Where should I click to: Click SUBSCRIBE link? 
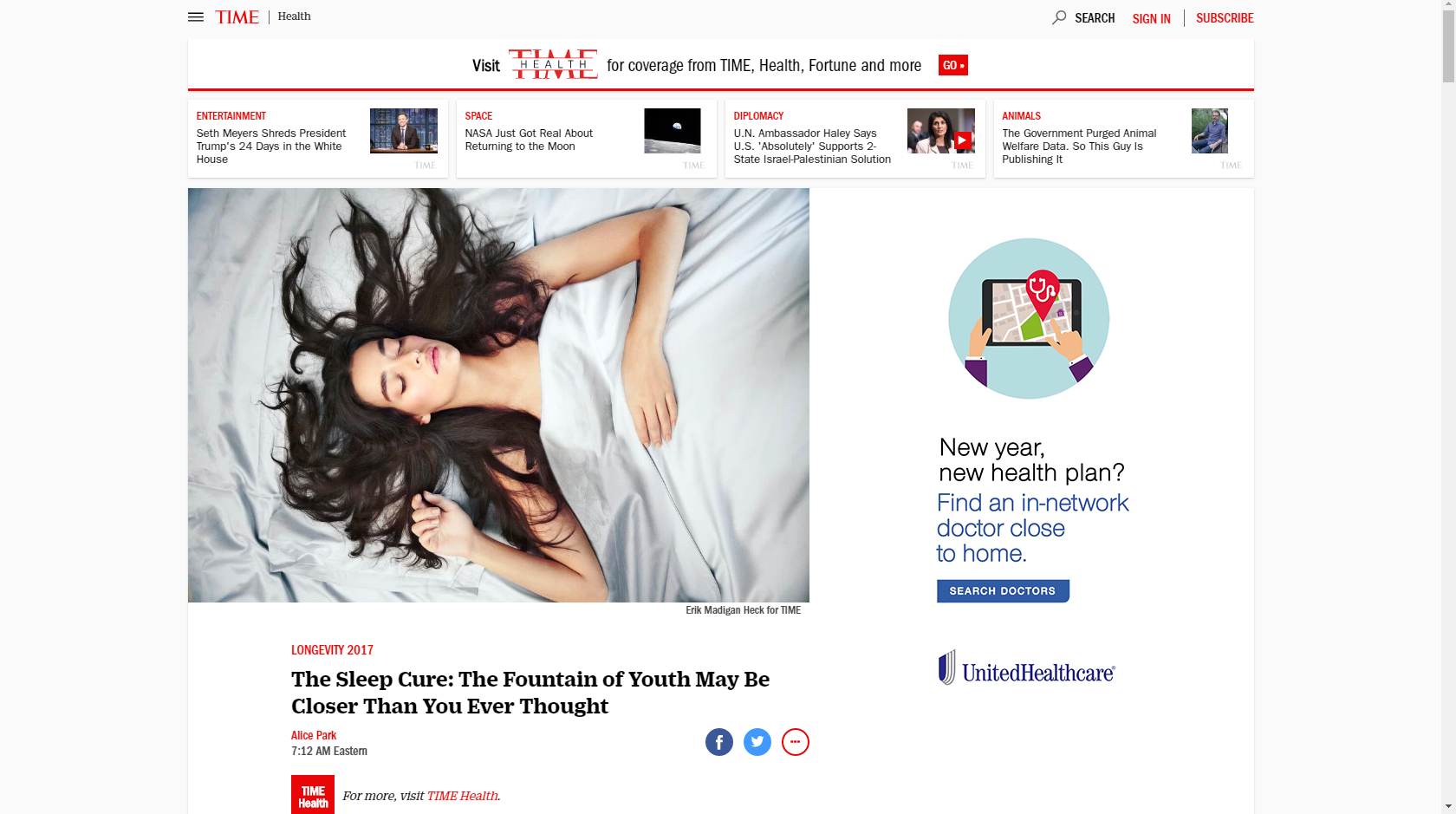[x=1225, y=18]
